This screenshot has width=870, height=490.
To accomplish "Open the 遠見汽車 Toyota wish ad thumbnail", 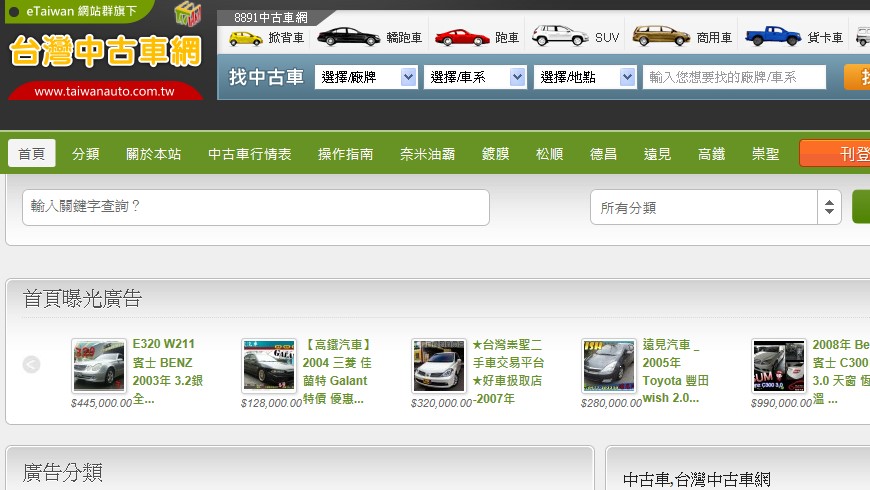I will coord(609,366).
